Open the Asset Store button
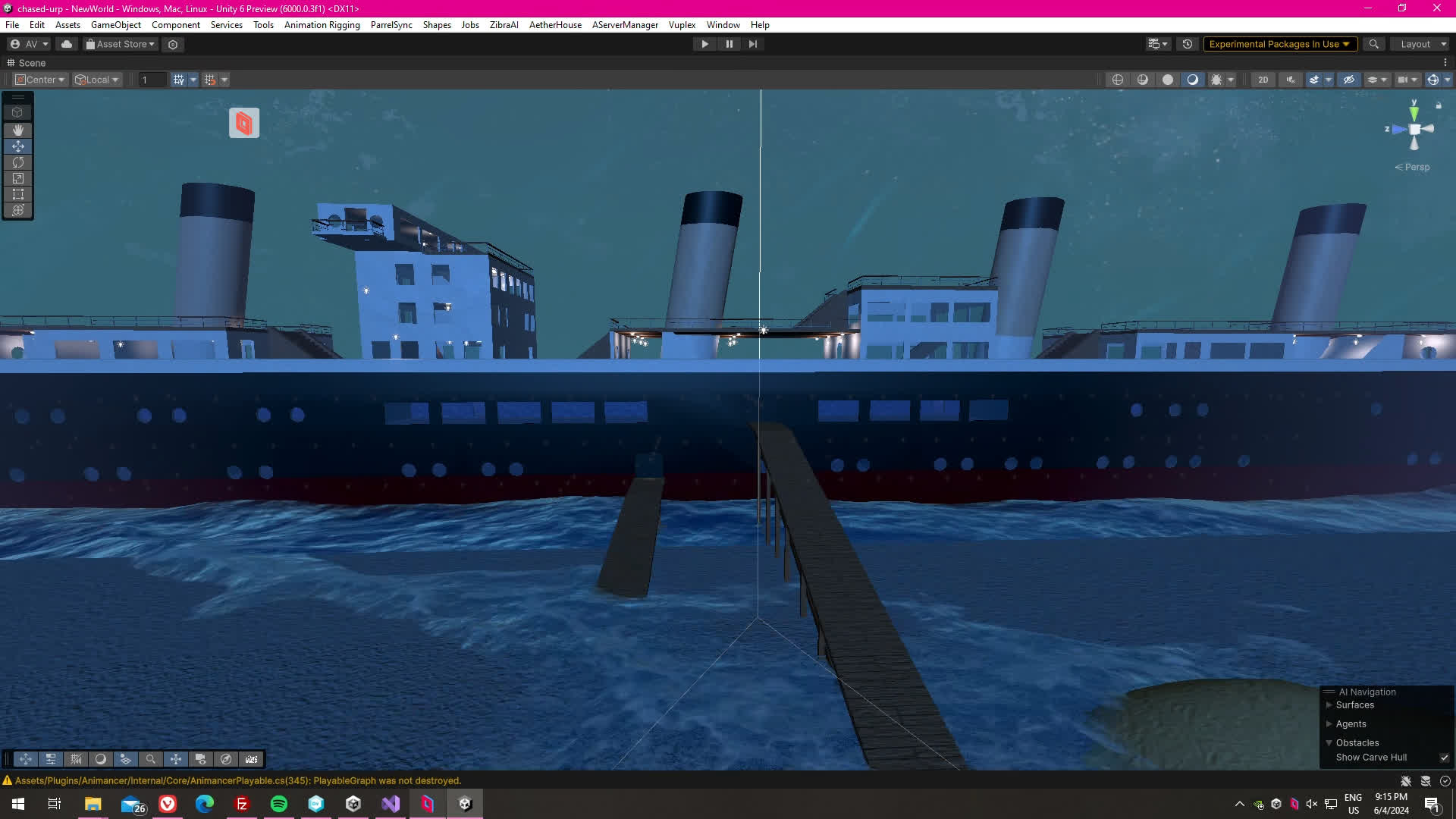 point(121,44)
